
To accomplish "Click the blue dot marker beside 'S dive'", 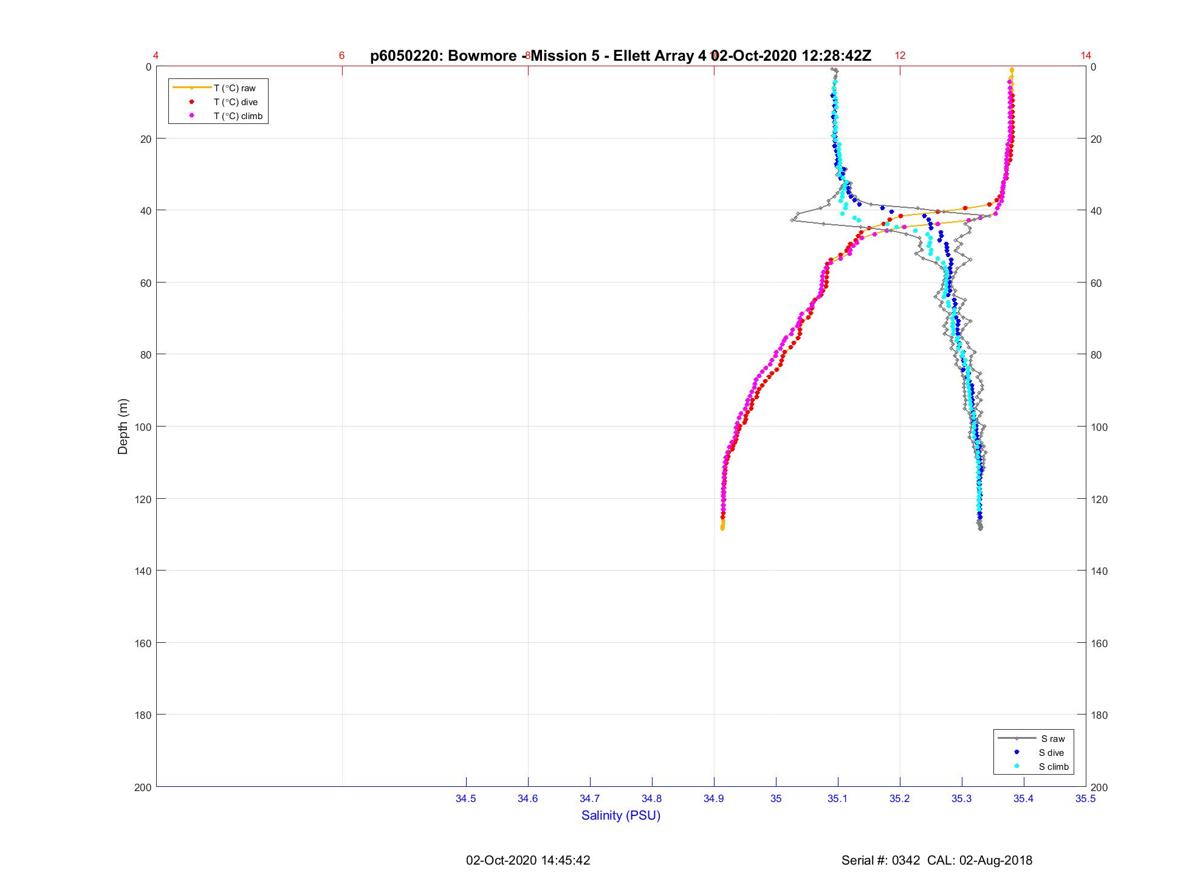I will coord(1017,752).
